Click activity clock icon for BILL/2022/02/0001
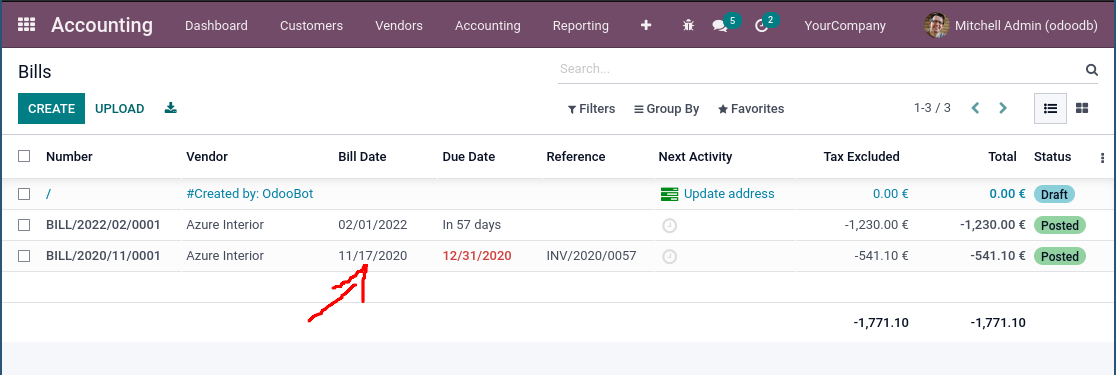The width and height of the screenshot is (1116, 375). (x=669, y=226)
